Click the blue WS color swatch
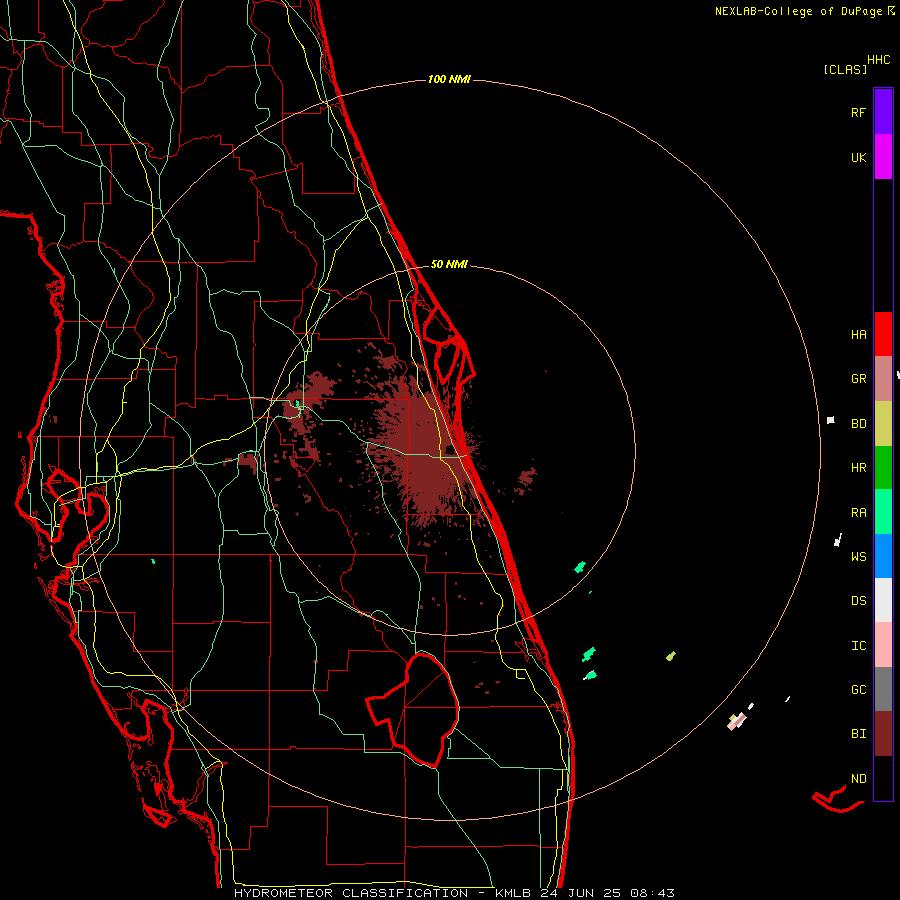The image size is (900, 900). point(883,556)
